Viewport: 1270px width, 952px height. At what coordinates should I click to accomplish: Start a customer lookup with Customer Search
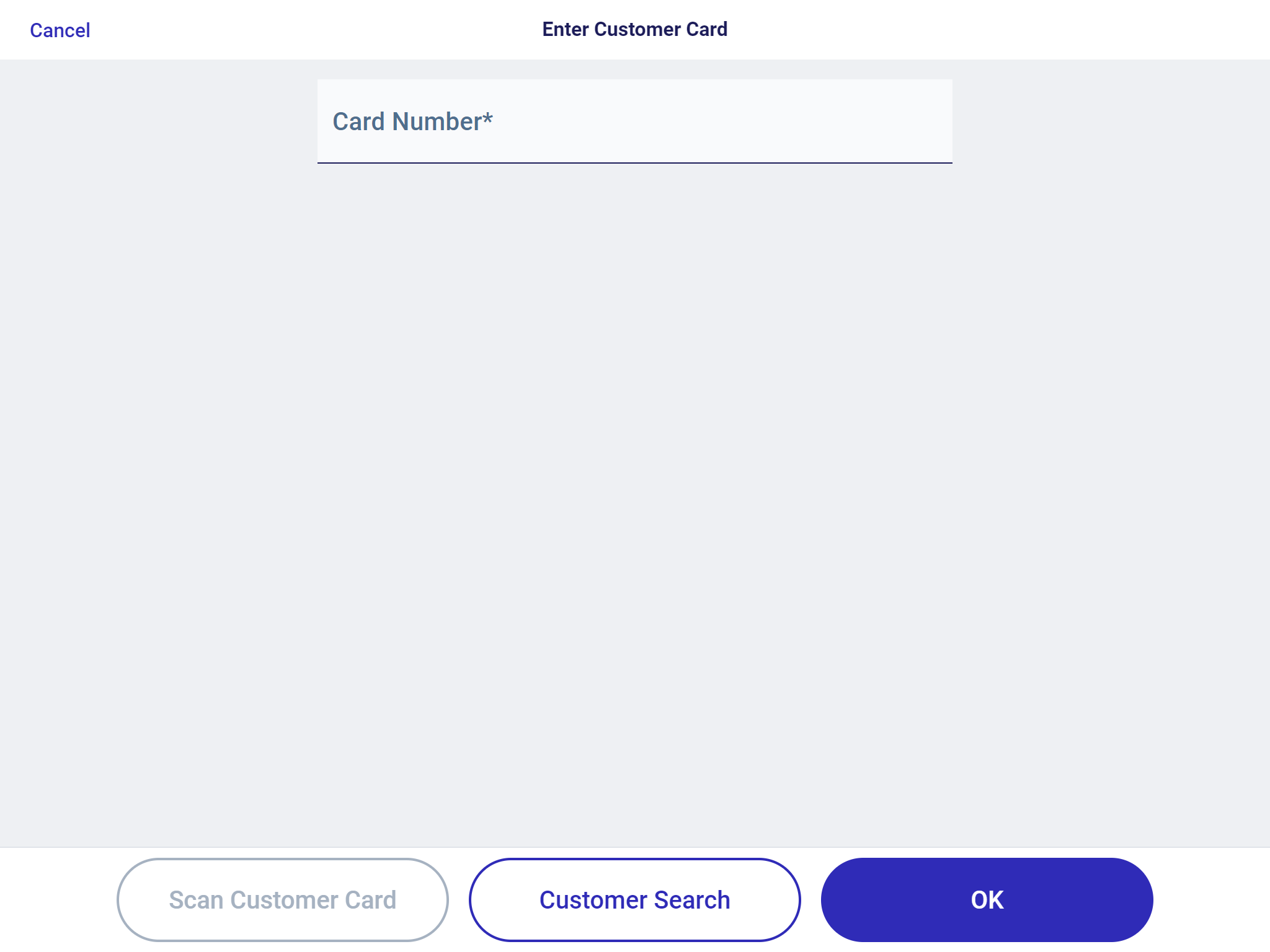click(x=634, y=899)
